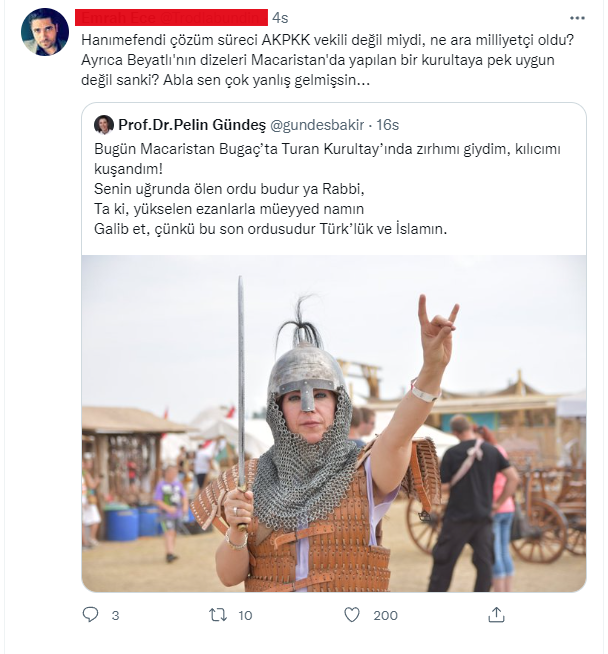Click the reply speech bubble icon
This screenshot has width=608, height=654.
(90, 615)
